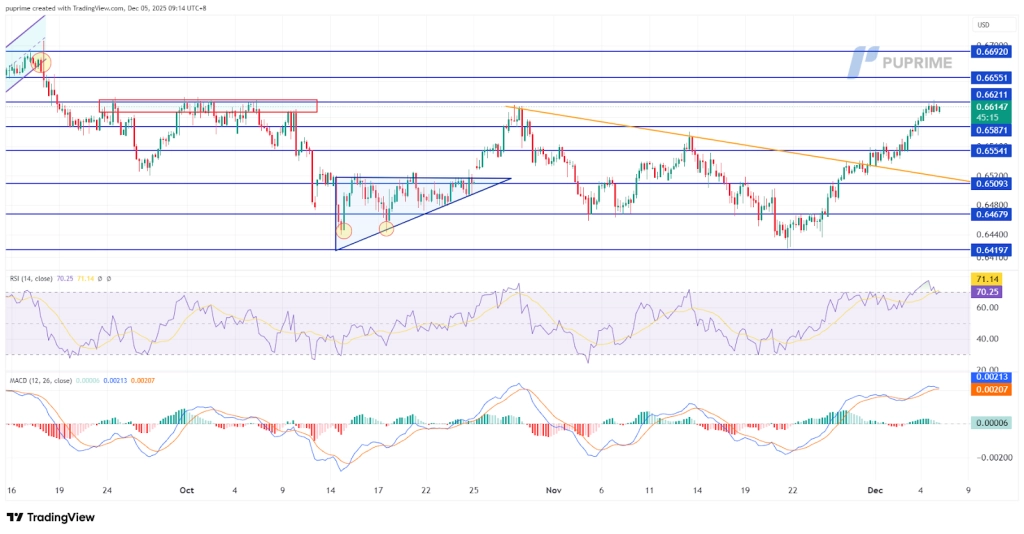Click the orange circle marker at top-left peak
1024x534 pixels.
tap(41, 63)
